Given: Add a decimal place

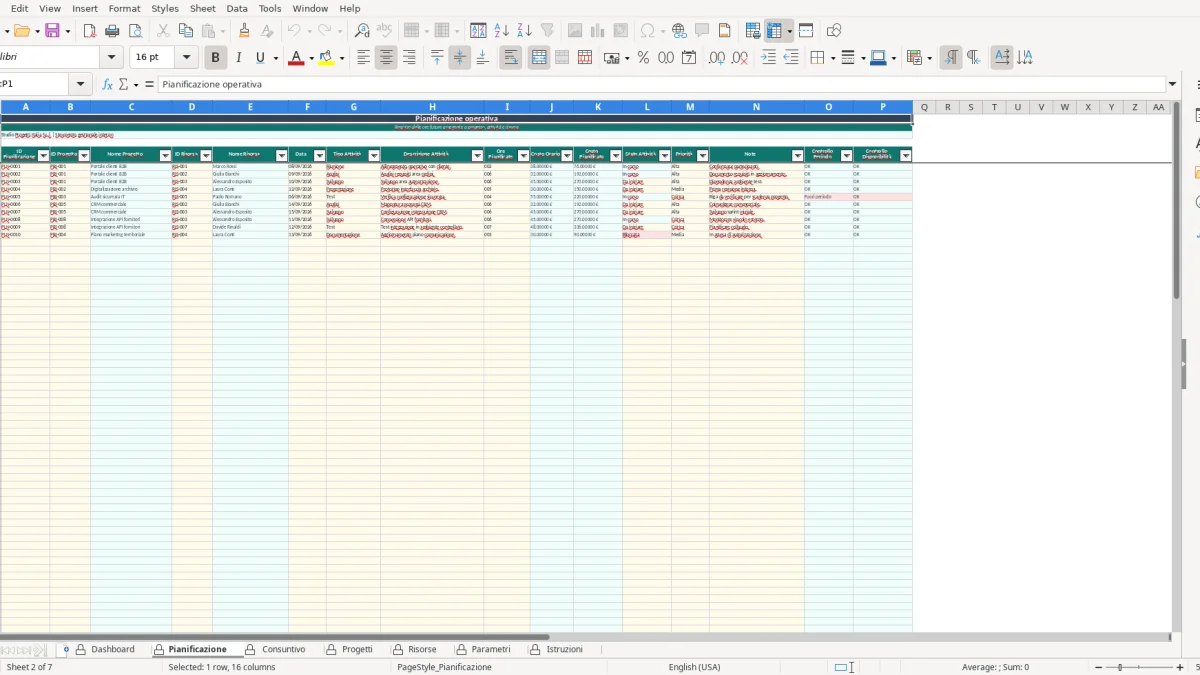Looking at the screenshot, I should click(716, 58).
